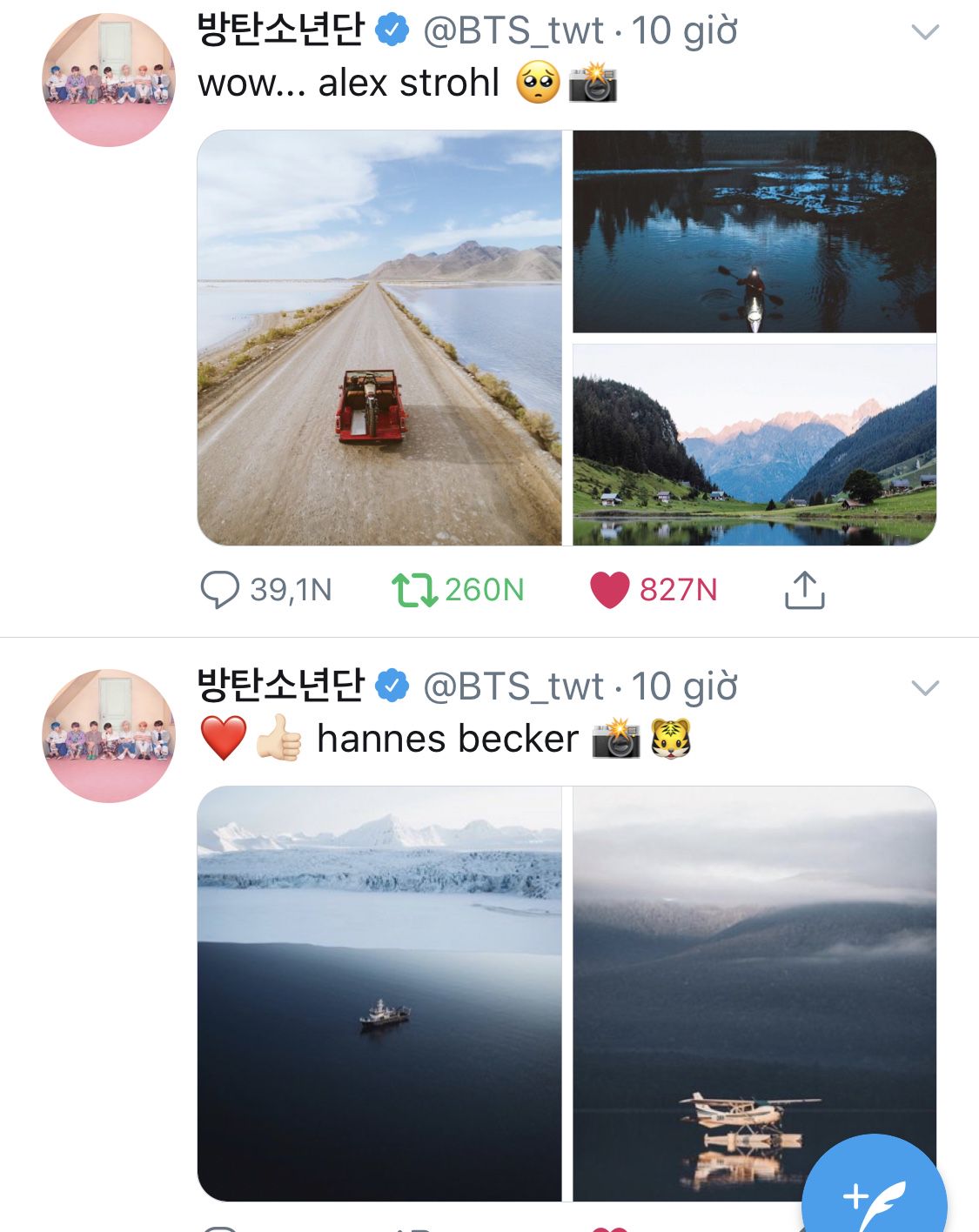Expand options chevron on alex strohl tweet
Viewport: 979px width, 1232px height.
[x=924, y=33]
